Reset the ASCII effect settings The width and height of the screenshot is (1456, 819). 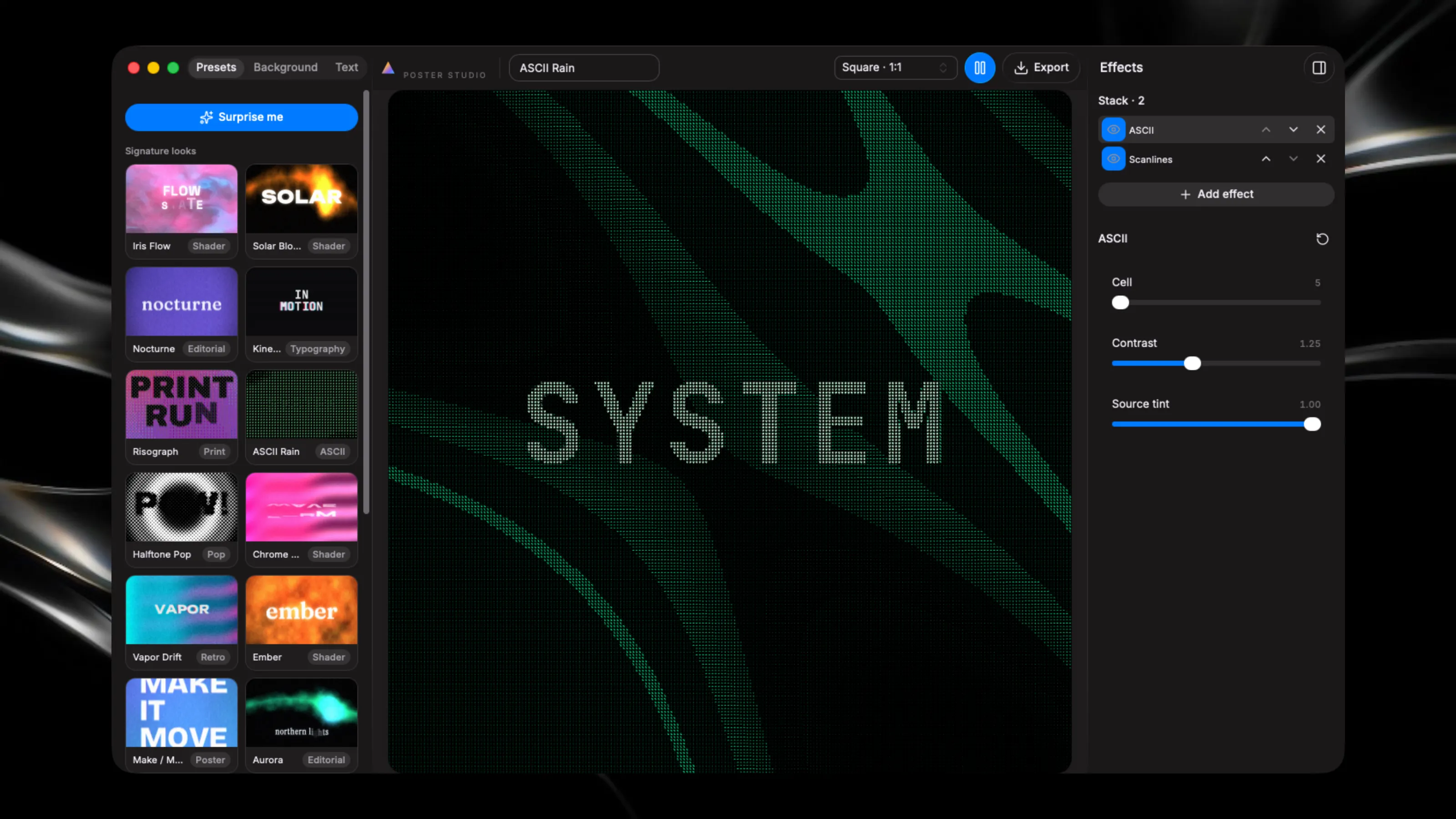click(1322, 239)
